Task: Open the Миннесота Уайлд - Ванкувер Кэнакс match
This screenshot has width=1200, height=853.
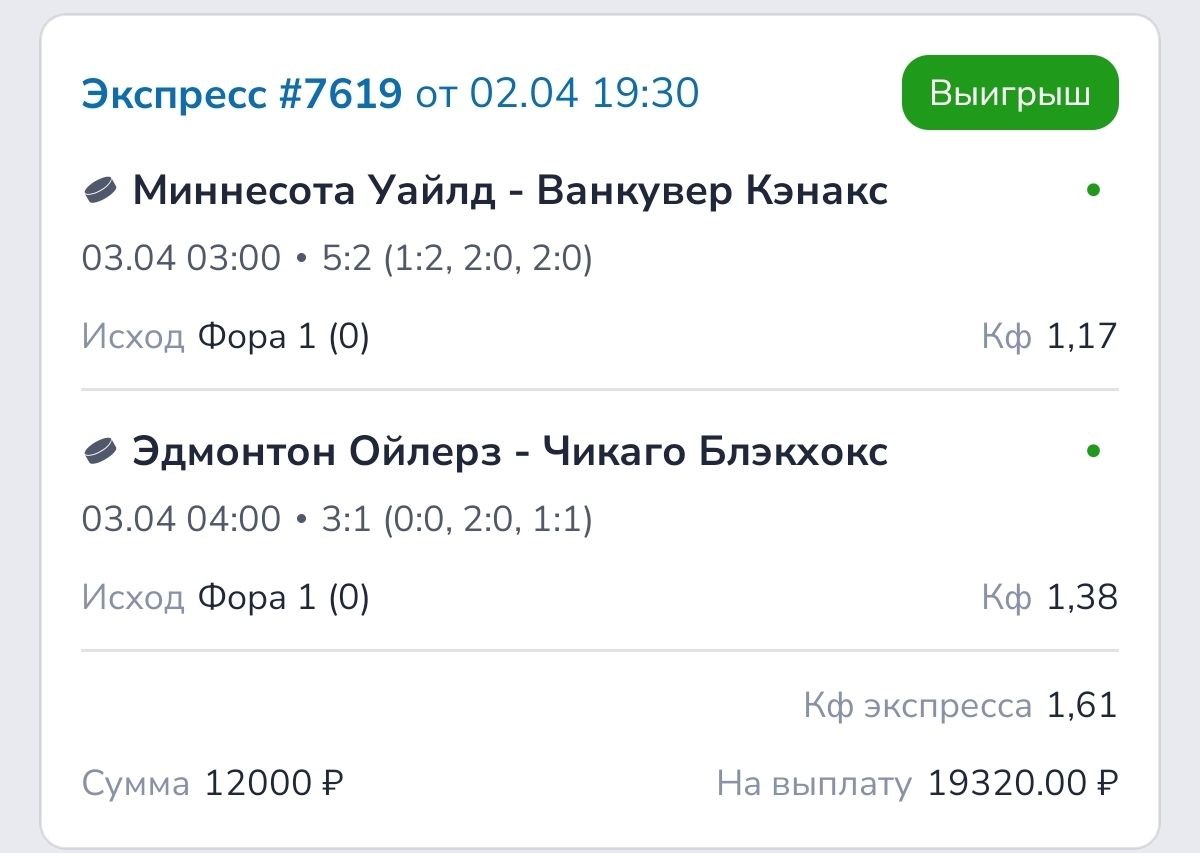Action: point(510,190)
